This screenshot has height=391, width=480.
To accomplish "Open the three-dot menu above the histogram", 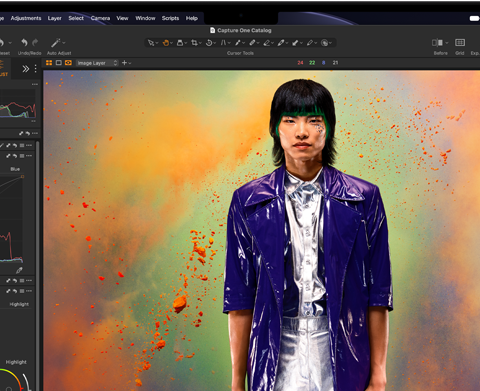I will coord(35,84).
